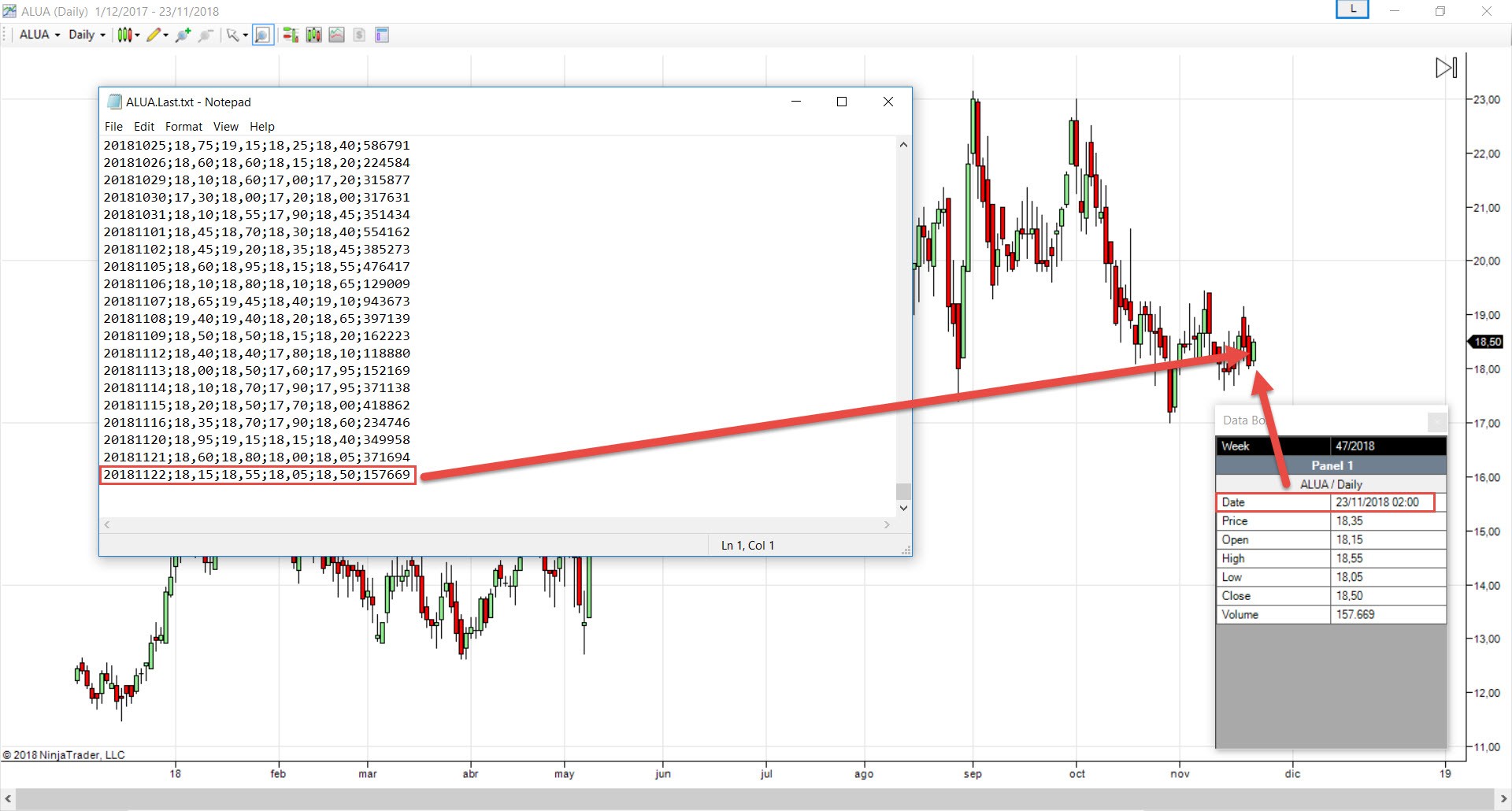Click chart bottom scrollbar right arrow
This screenshot has width=1512, height=811.
[1503, 799]
